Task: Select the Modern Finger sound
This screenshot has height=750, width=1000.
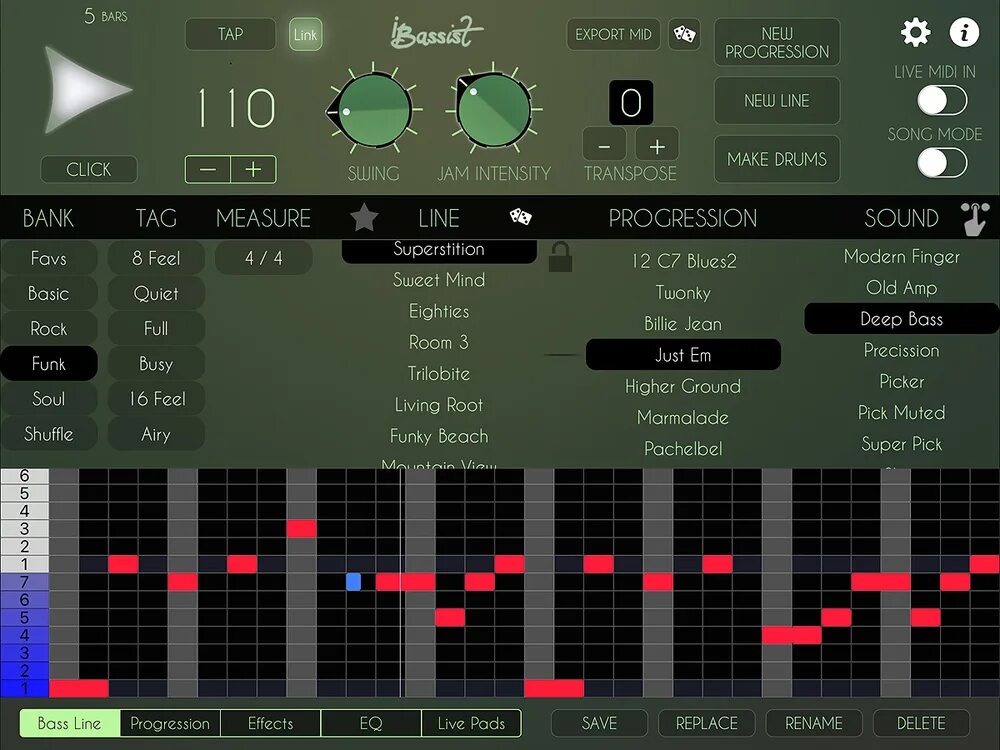Action: coord(902,256)
